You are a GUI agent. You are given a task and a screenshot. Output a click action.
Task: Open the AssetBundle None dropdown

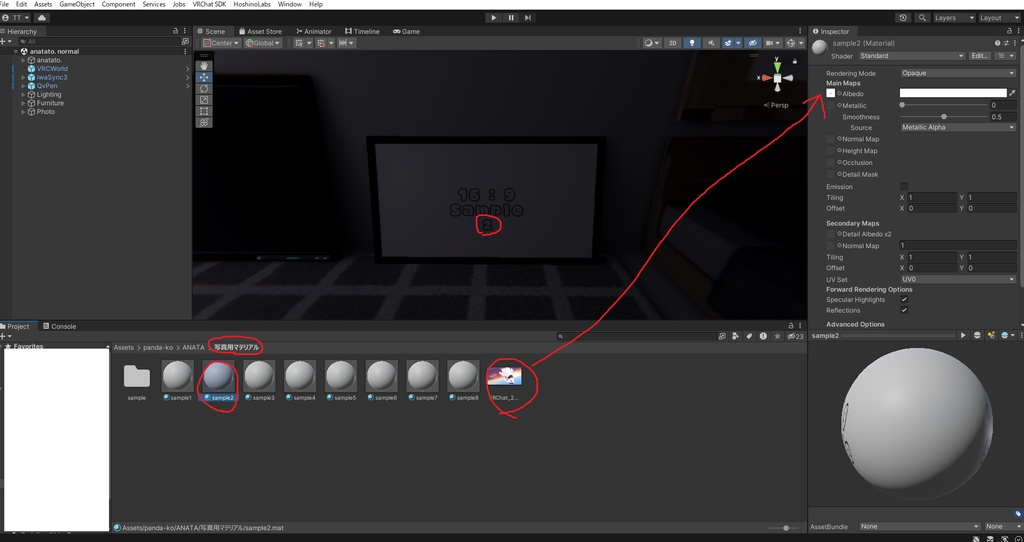coord(920,526)
